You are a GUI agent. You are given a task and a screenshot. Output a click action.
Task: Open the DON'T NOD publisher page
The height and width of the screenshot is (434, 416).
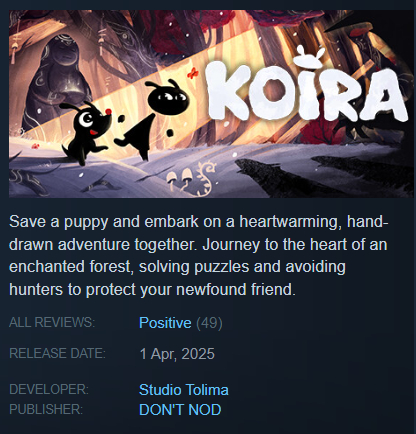click(x=180, y=410)
